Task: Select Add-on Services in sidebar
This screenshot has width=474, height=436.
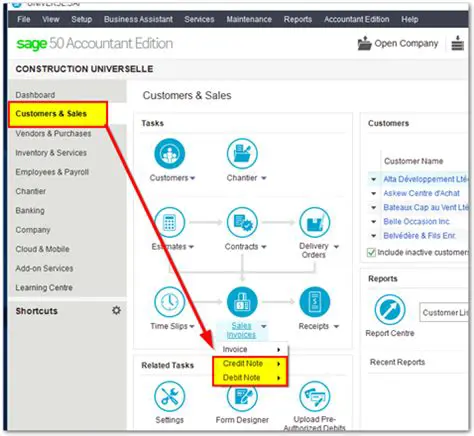Action: pos(44,268)
